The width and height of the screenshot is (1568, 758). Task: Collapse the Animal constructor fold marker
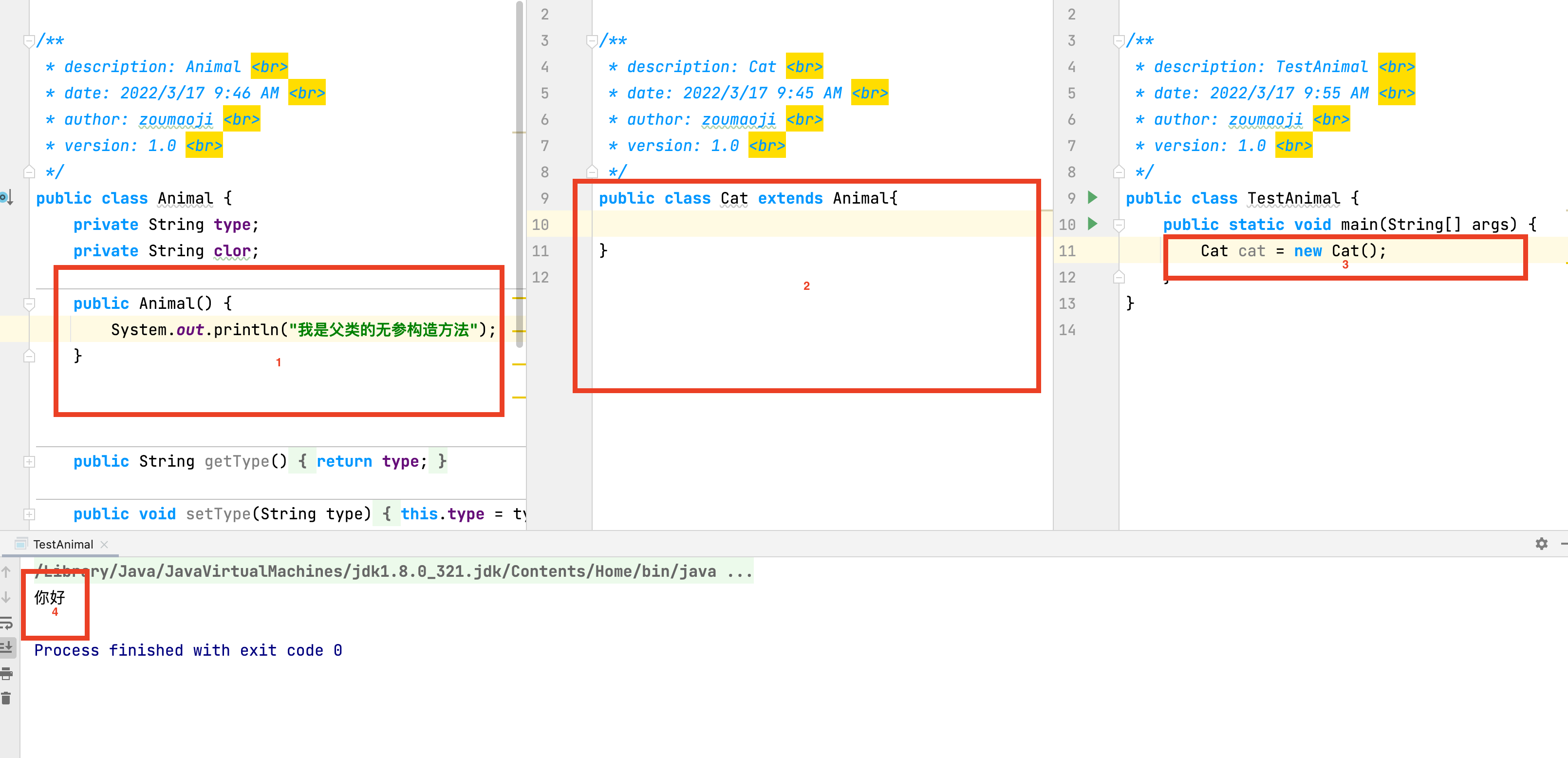click(29, 303)
